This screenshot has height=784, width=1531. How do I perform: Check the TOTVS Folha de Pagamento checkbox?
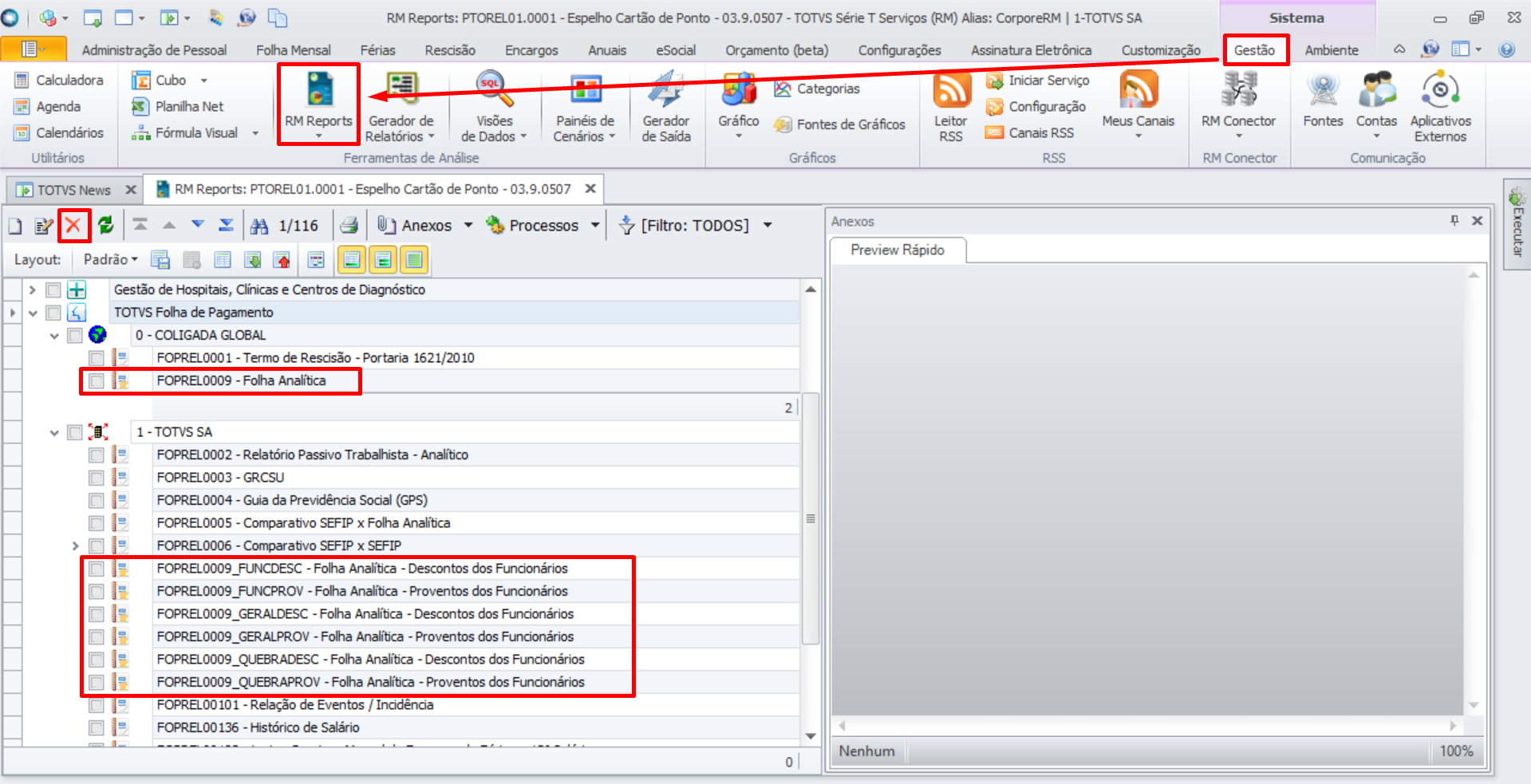coord(53,313)
